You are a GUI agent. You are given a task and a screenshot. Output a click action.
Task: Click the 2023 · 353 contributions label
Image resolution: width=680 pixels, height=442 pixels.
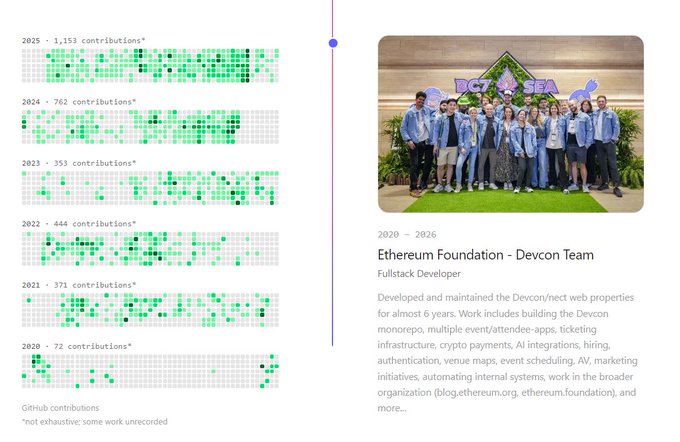pyautogui.click(x=78, y=163)
